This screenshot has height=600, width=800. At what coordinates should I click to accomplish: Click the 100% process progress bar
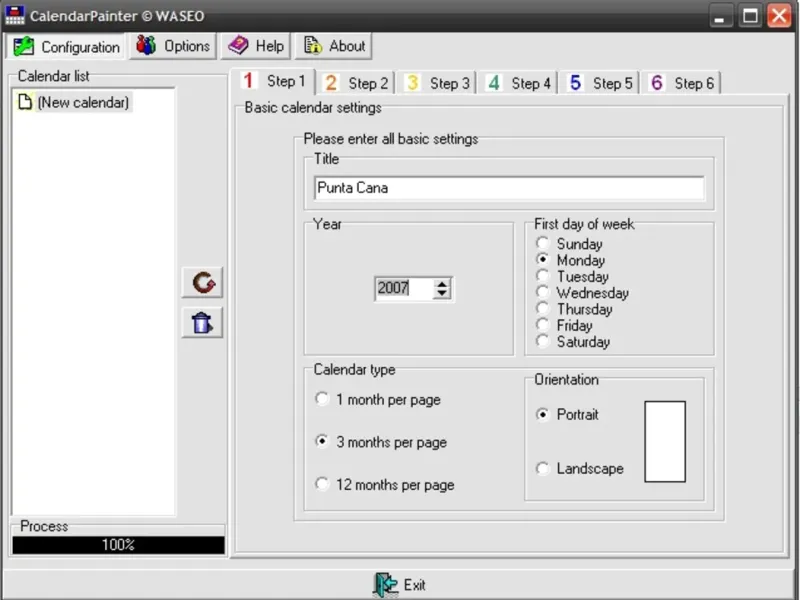[118, 545]
